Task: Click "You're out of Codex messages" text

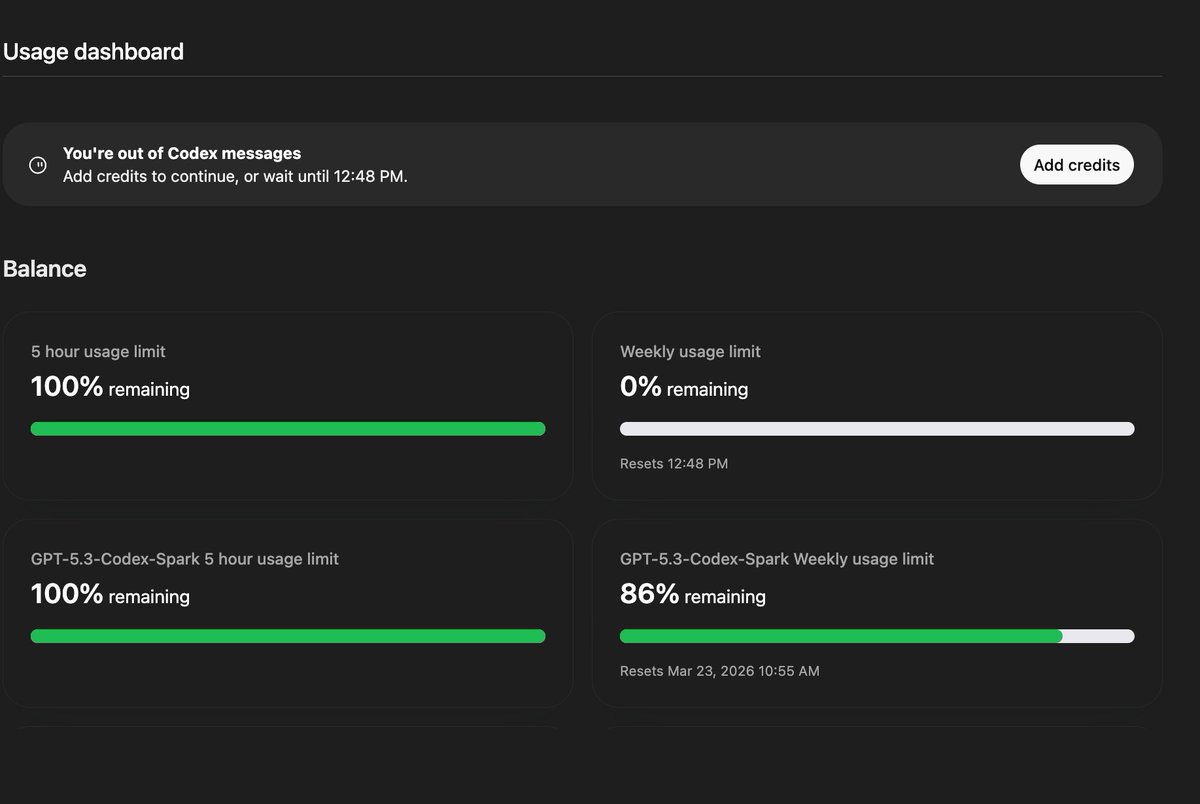Action: 182,154
